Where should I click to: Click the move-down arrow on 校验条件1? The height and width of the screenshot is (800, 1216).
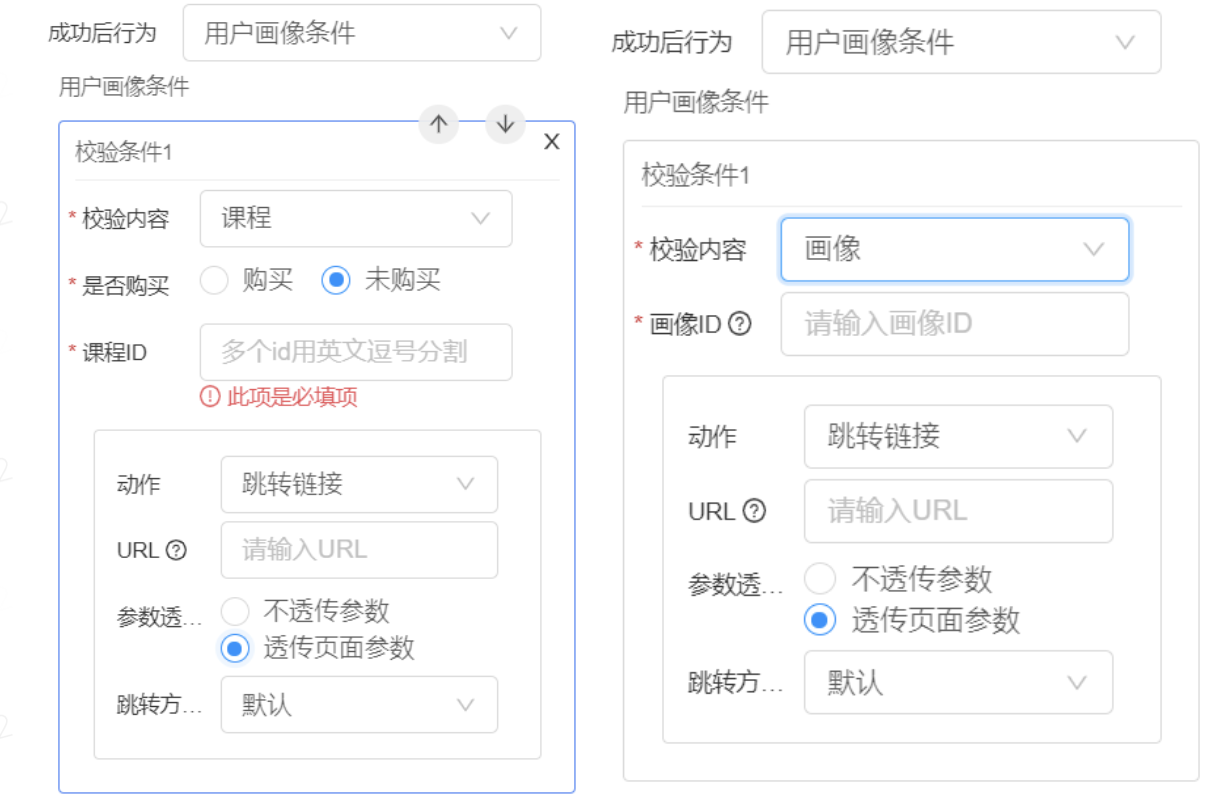pyautogui.click(x=505, y=124)
